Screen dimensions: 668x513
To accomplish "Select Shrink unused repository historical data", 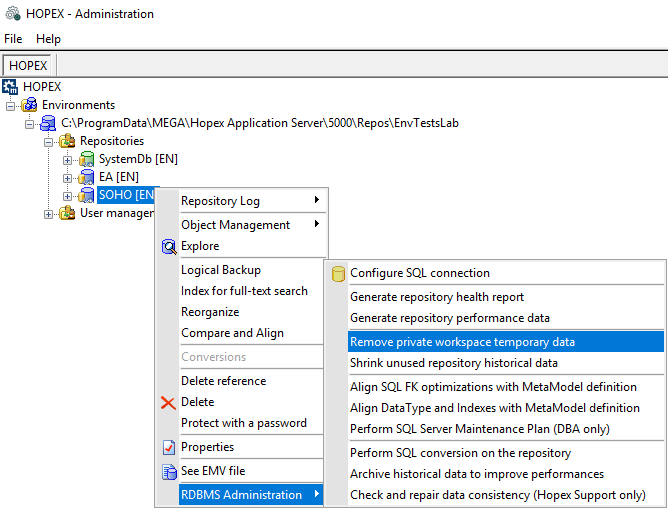I will coord(506,363).
